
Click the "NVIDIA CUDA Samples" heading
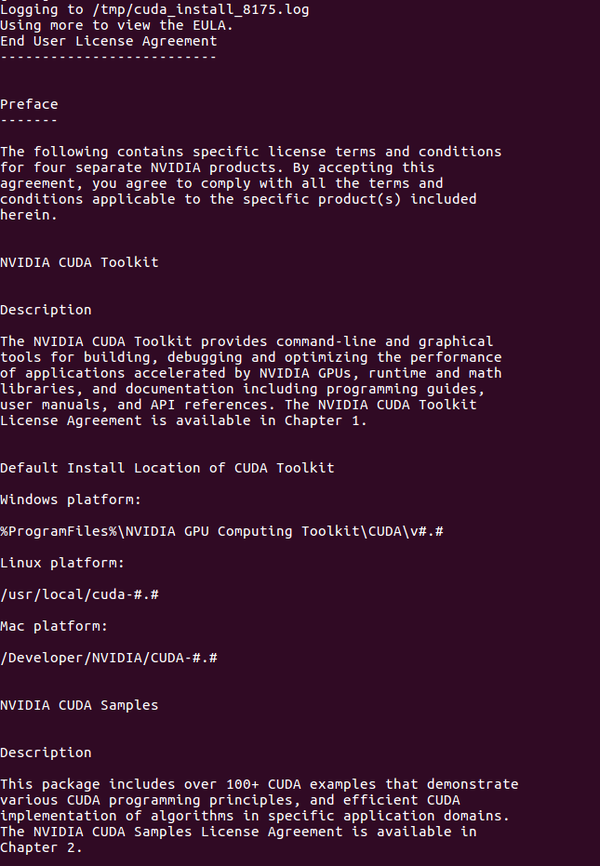tap(79, 705)
